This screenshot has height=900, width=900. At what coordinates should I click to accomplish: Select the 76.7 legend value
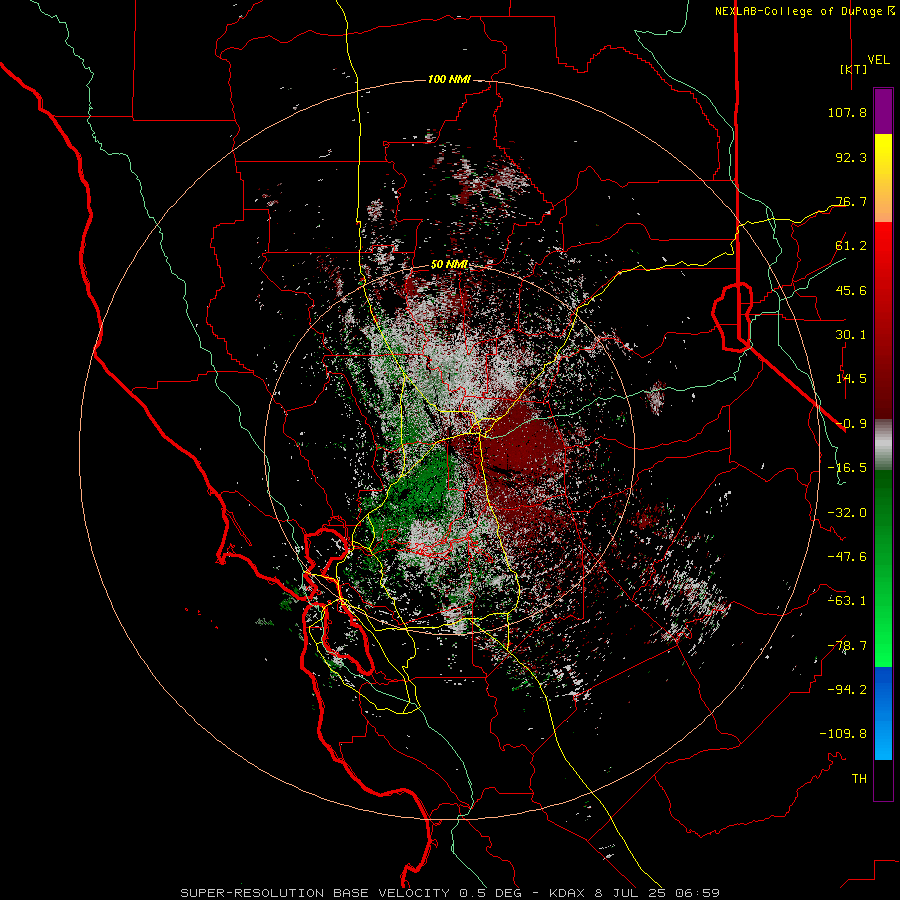pyautogui.click(x=851, y=201)
